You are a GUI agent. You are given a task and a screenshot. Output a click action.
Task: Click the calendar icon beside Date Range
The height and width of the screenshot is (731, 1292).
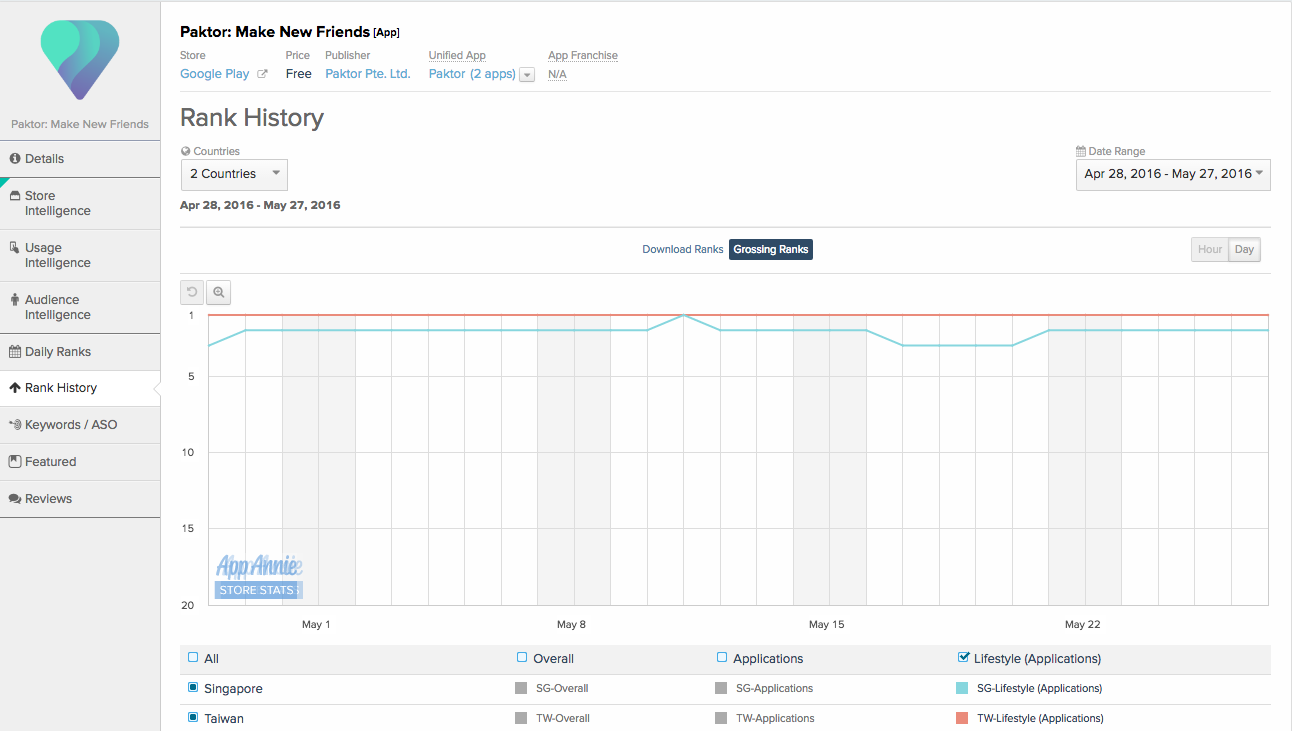[1081, 152]
